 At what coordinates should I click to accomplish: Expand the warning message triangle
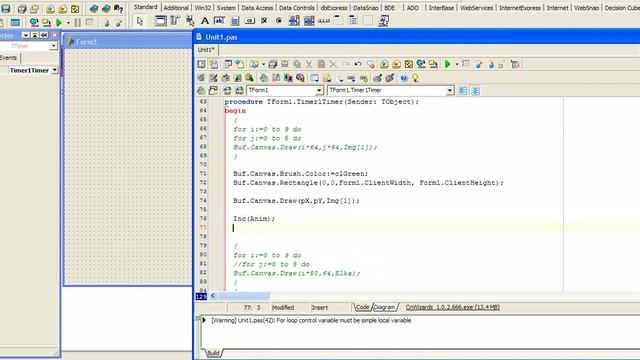pos(204,320)
